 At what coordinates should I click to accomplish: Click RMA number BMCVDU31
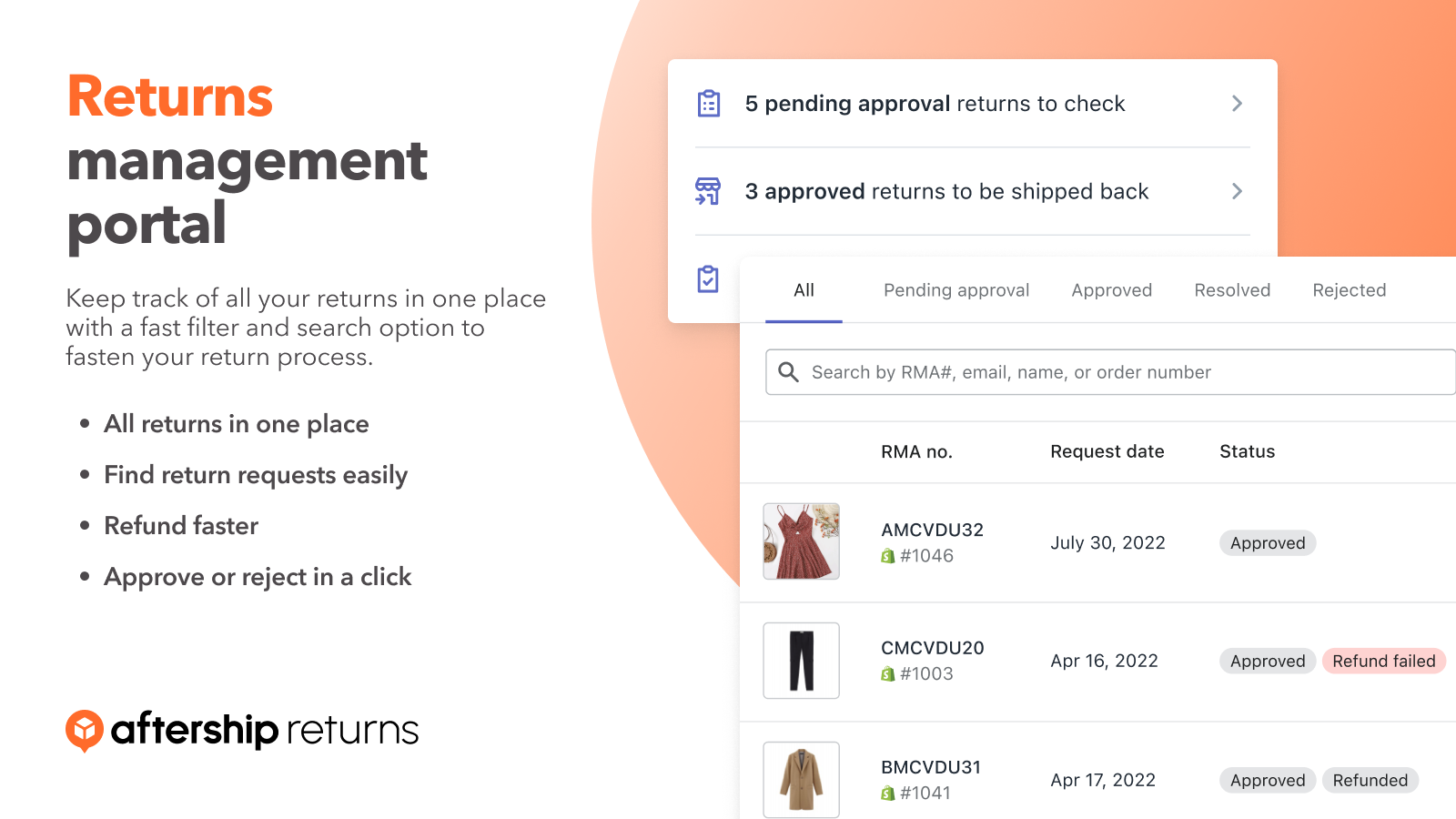931,767
